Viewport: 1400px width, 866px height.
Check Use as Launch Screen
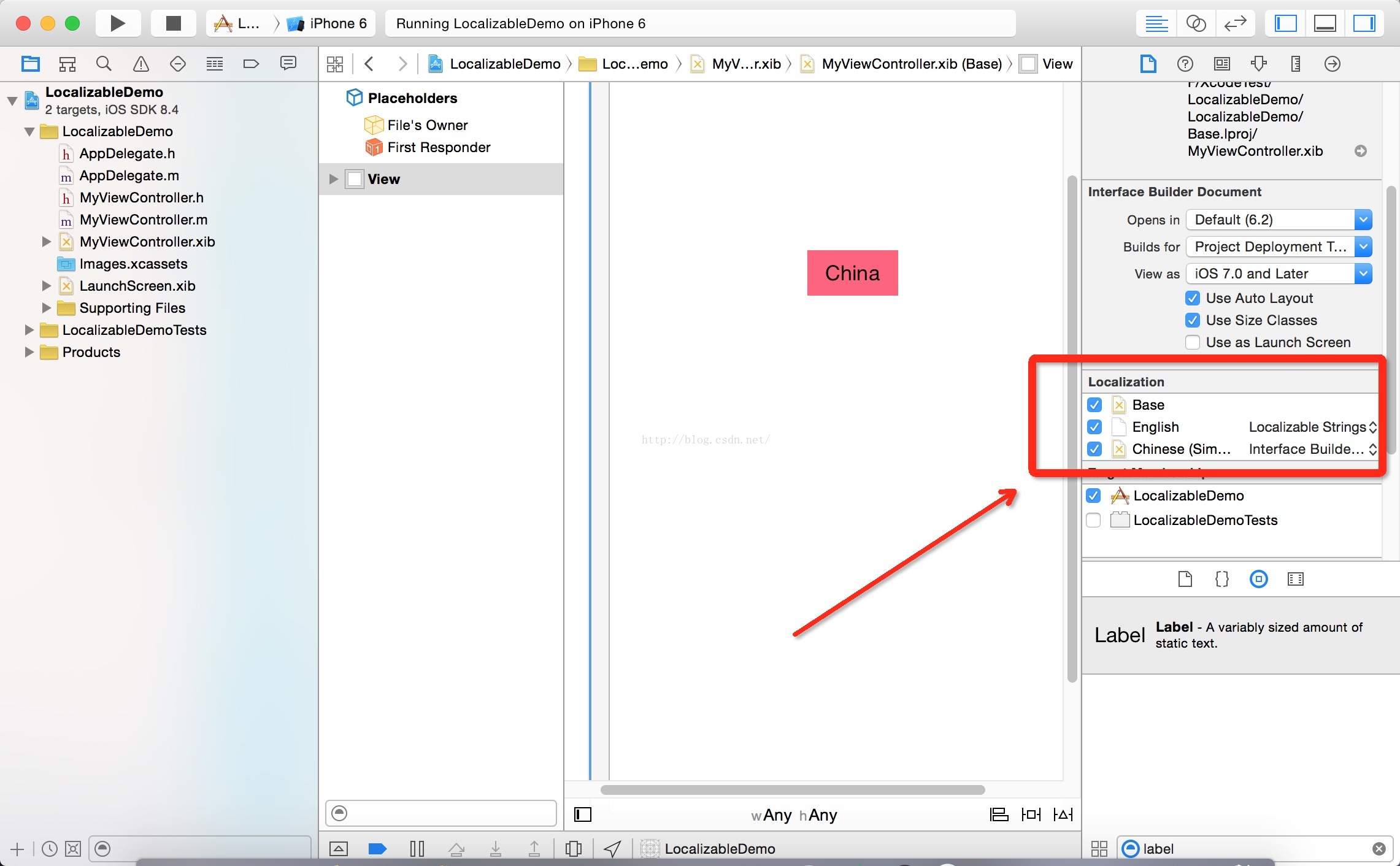click(1193, 342)
